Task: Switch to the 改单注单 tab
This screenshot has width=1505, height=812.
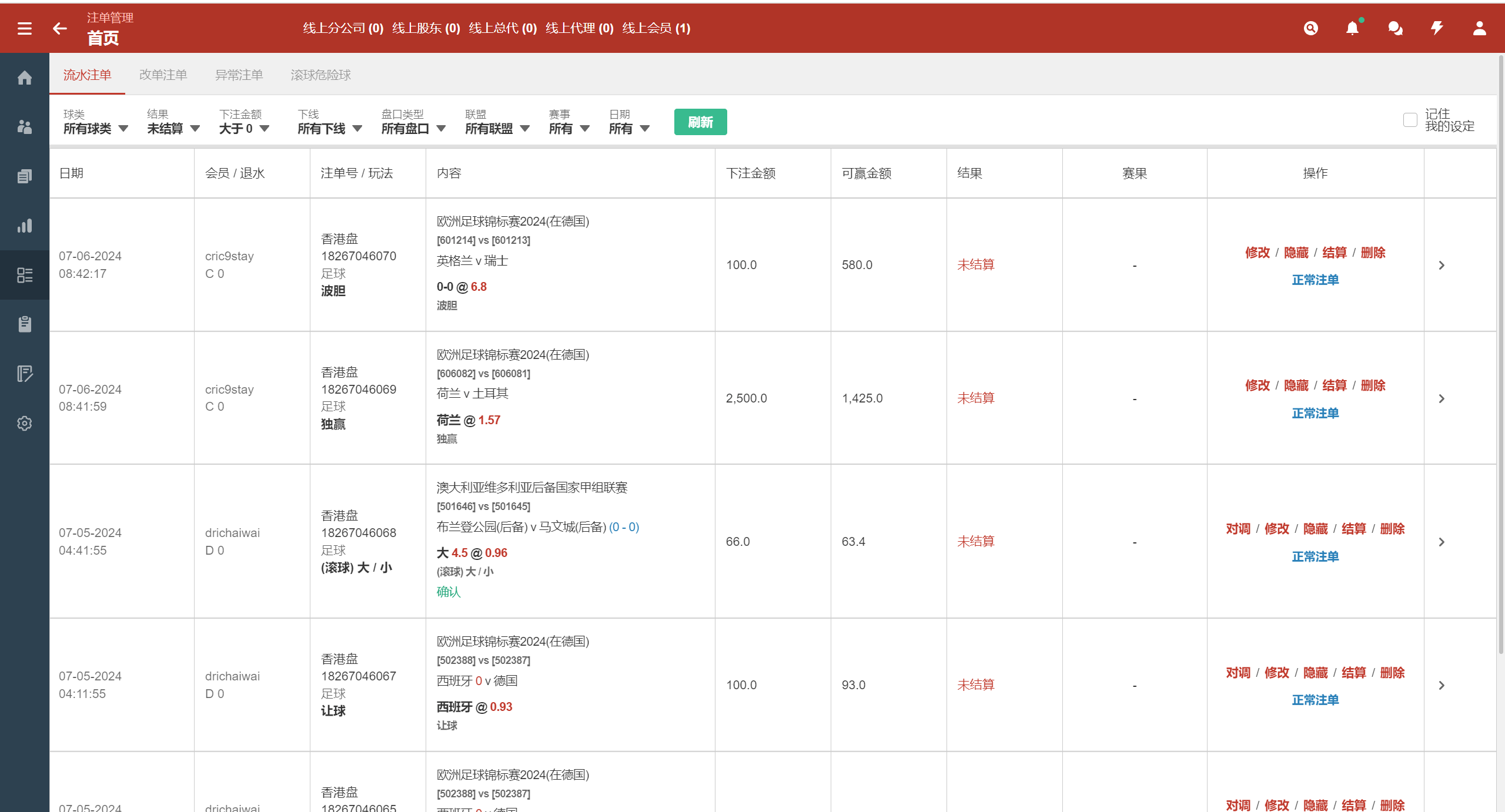Action: [x=163, y=75]
